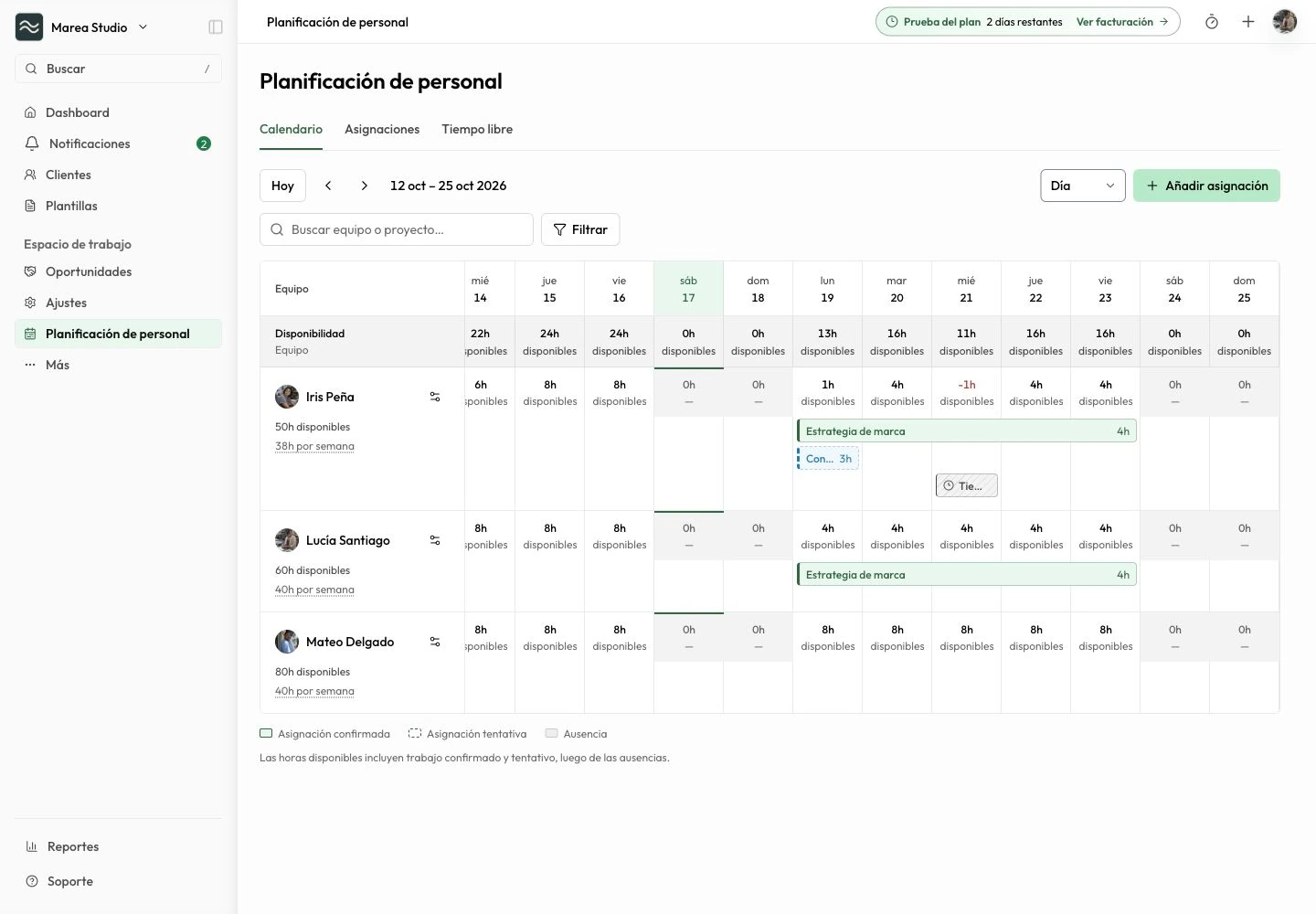This screenshot has height=914, width=1316.
Task: Open settings icon for Mateo Delgado
Action: coord(435,642)
